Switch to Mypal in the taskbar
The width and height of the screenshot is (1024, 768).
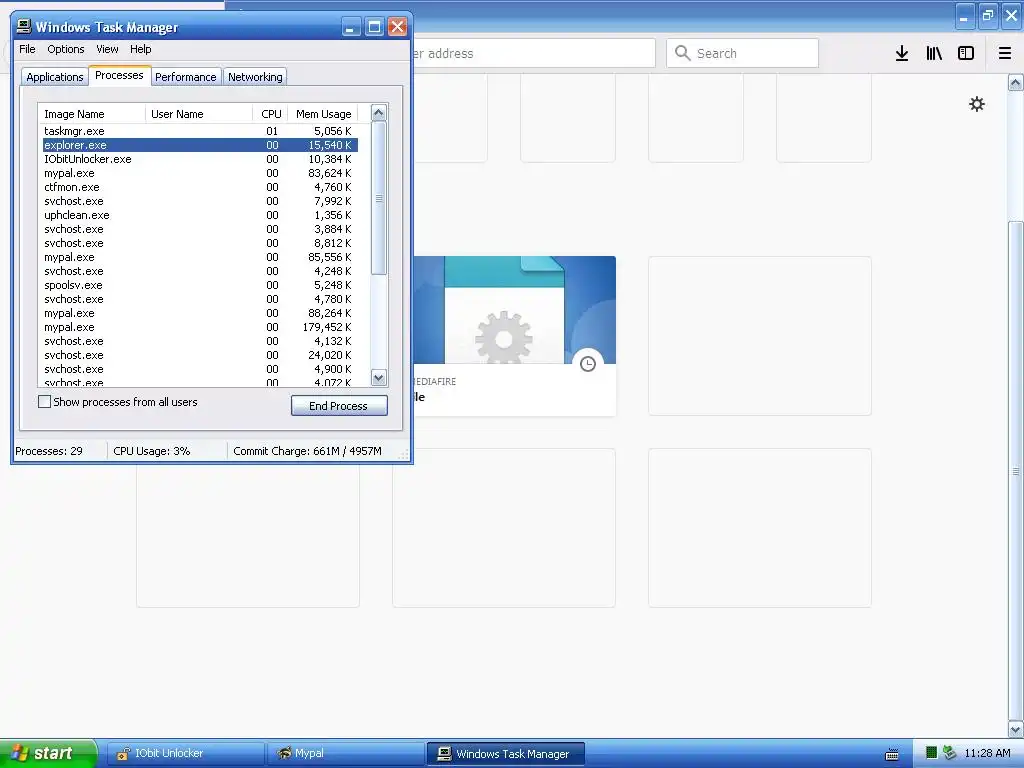click(x=346, y=754)
